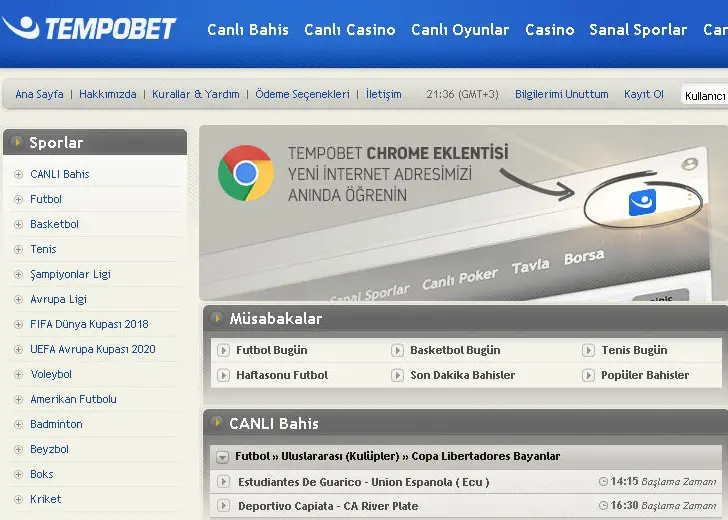The image size is (728, 520).
Task: Expand the UEFA Avrupa Kupası 2020 plus icon
Action: coord(19,350)
